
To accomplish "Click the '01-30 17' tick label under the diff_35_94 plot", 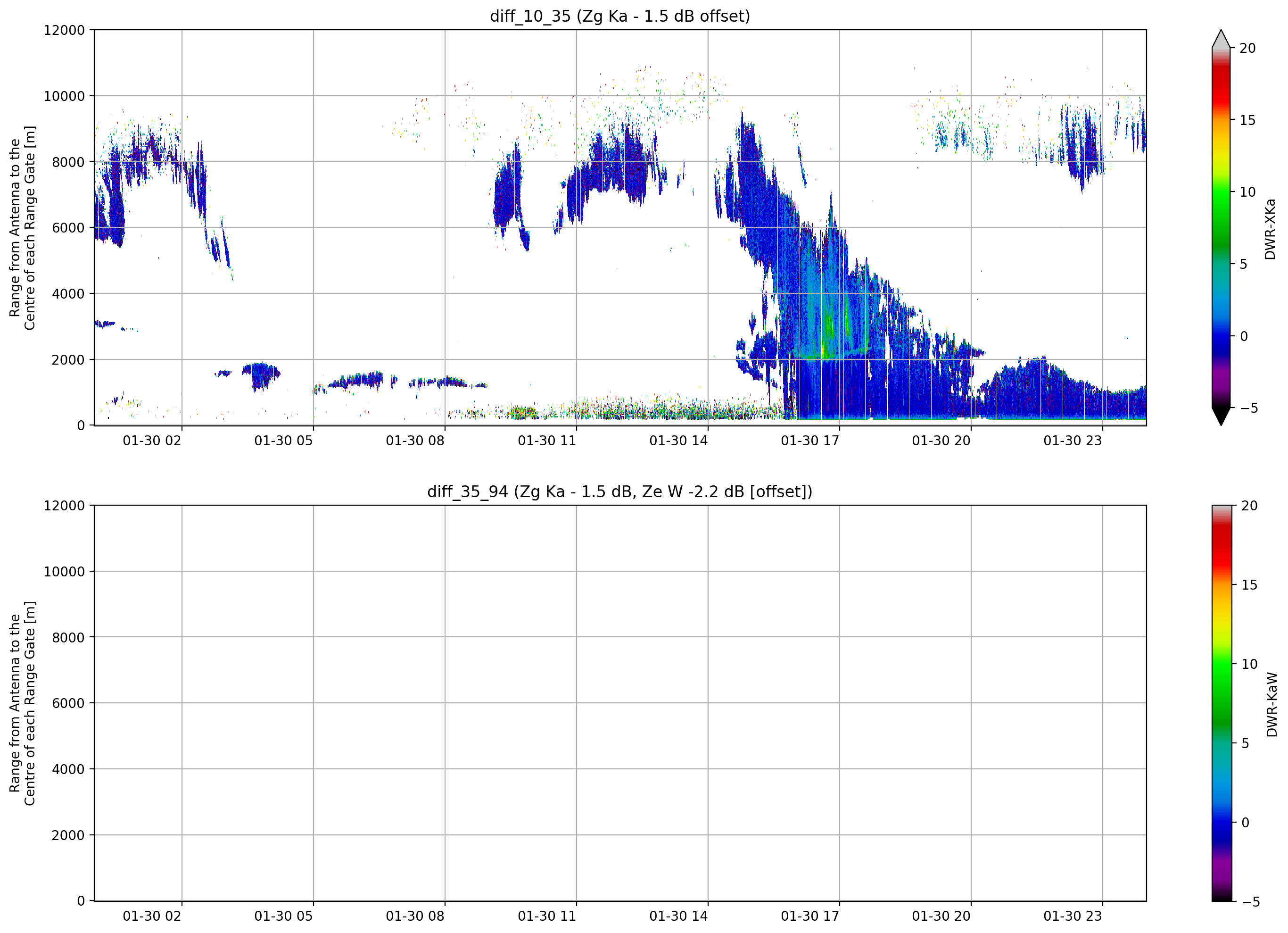I will tap(810, 916).
